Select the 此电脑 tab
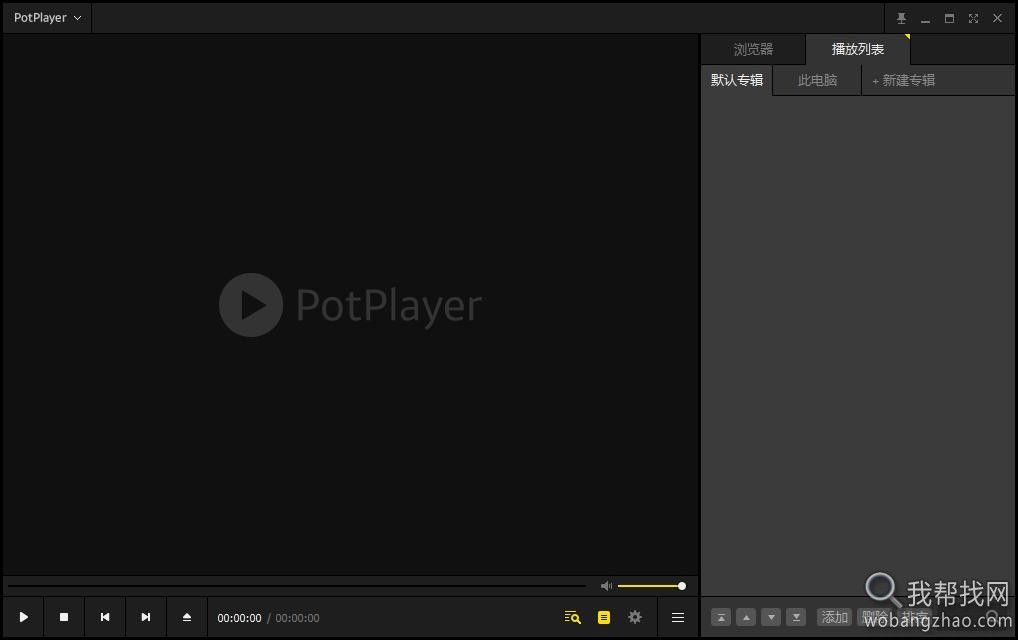This screenshot has height=640, width=1018. click(x=817, y=80)
